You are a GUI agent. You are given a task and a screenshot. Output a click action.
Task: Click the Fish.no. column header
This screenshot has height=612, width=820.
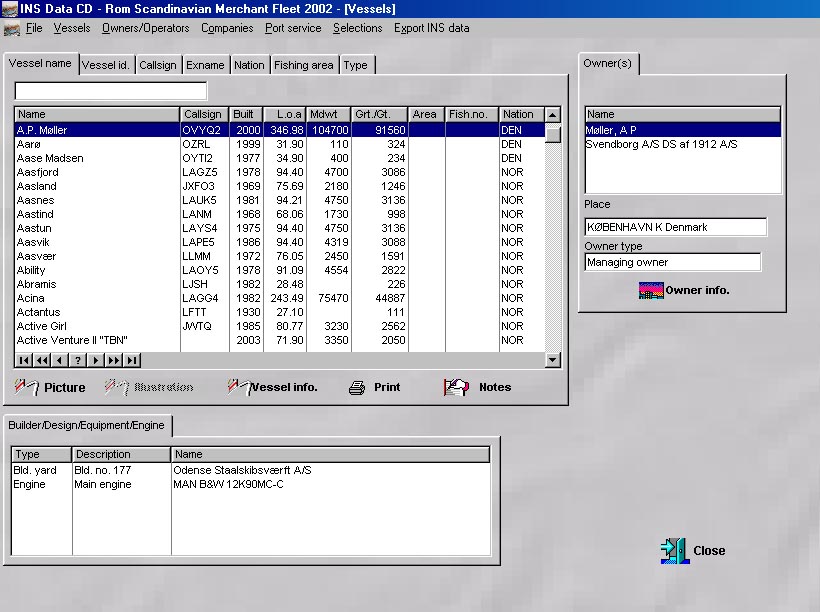click(472, 114)
